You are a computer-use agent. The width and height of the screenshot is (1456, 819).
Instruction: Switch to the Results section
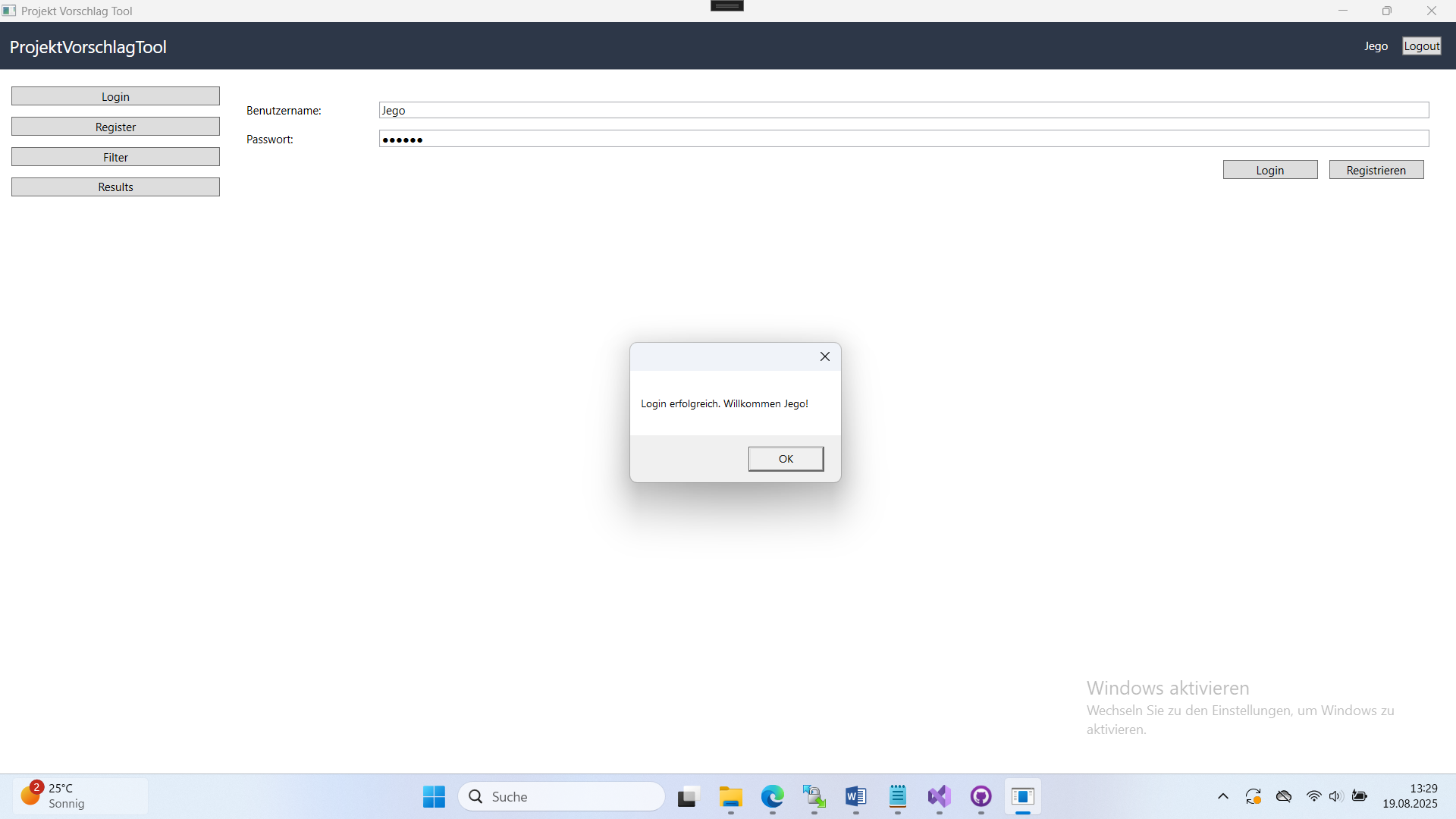(x=115, y=187)
